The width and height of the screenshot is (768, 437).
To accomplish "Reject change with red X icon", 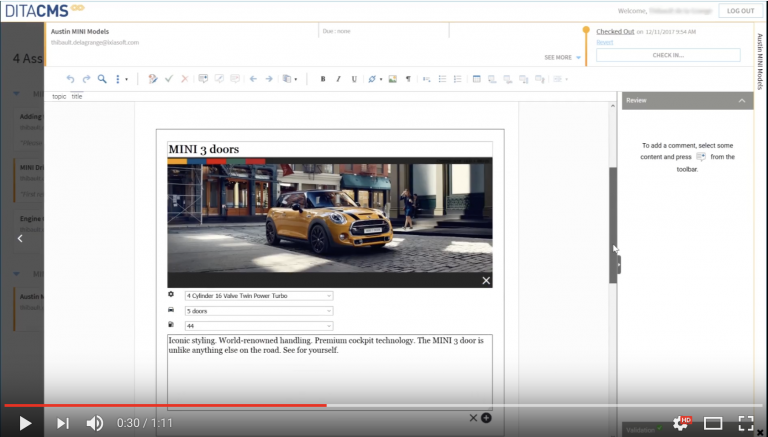I will (185, 79).
